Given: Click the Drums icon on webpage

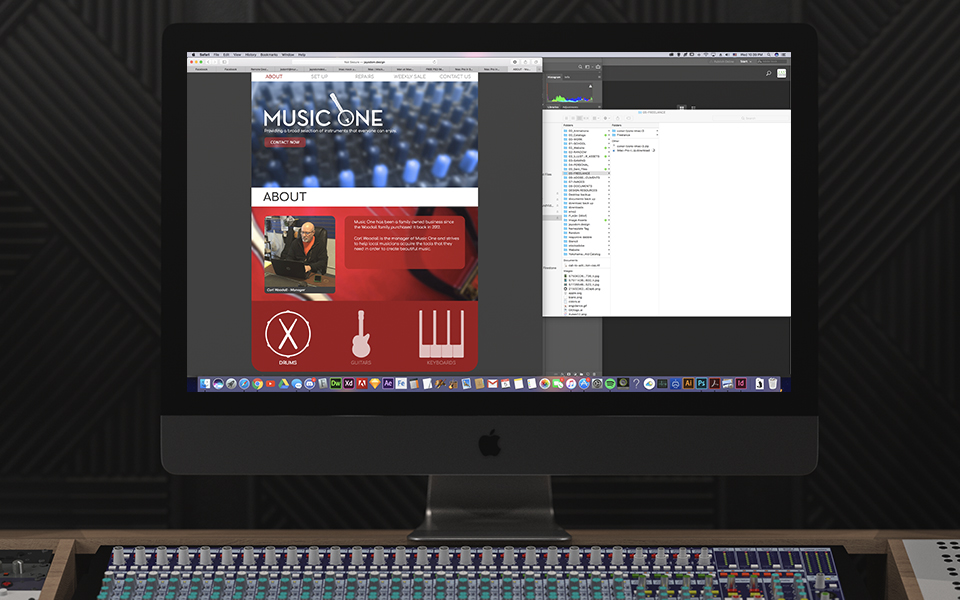Looking at the screenshot, I should [287, 333].
